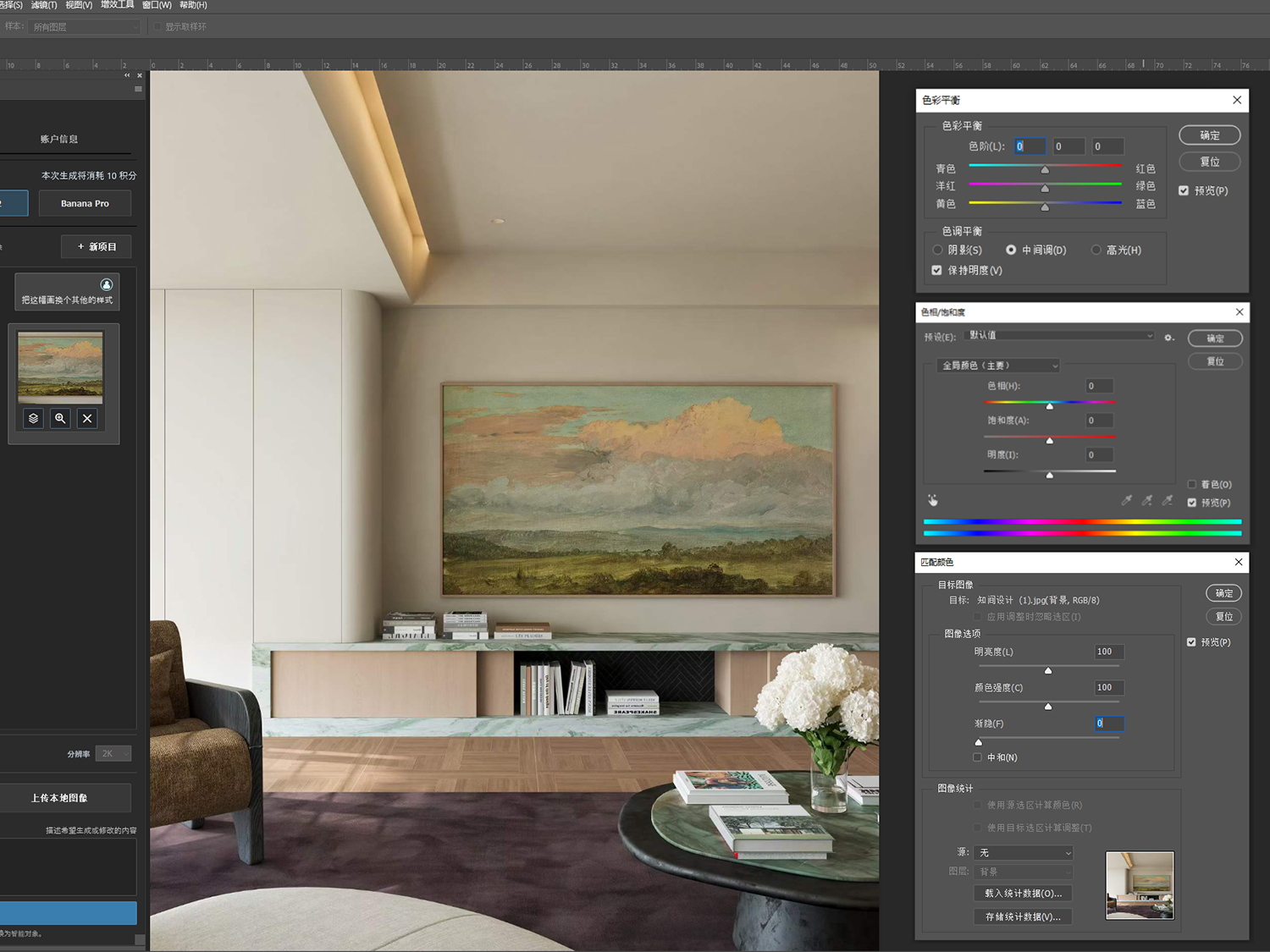Click 复位 in the Hue/Saturation dialog
The width and height of the screenshot is (1270, 952).
(1215, 361)
